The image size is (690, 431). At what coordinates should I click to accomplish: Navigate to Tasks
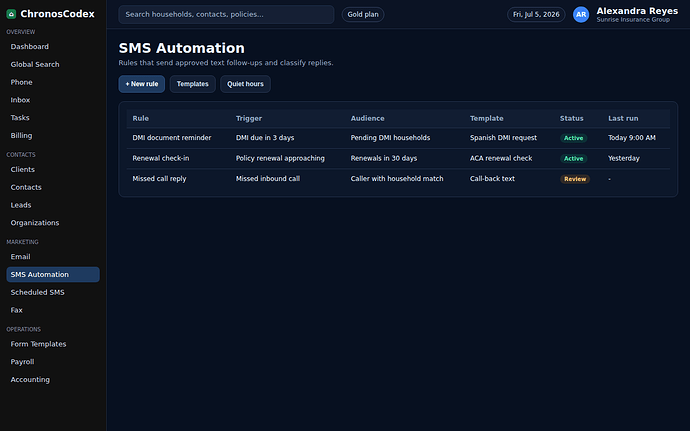point(53,118)
